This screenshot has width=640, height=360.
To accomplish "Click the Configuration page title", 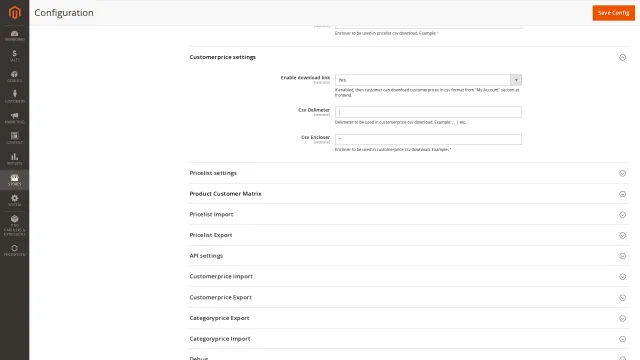I will click(64, 13).
